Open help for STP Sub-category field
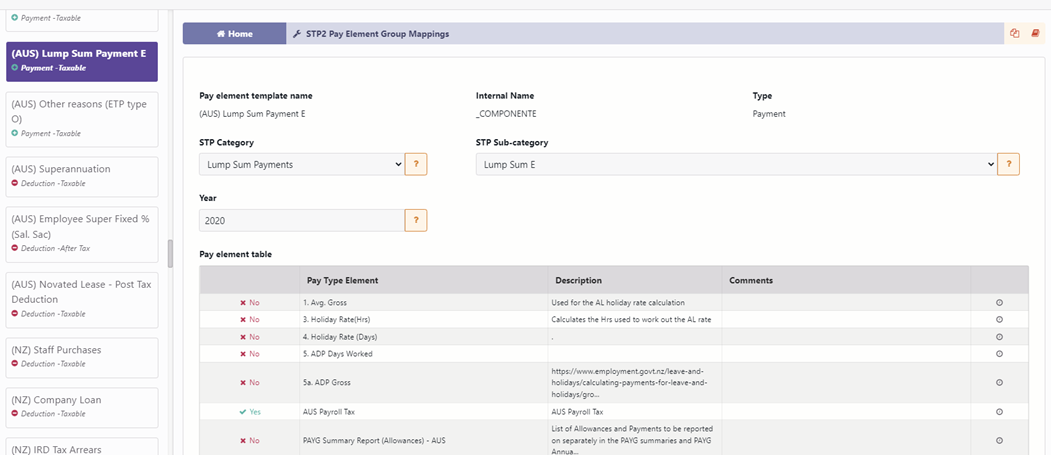This screenshot has width=1051, height=455. [x=1008, y=164]
